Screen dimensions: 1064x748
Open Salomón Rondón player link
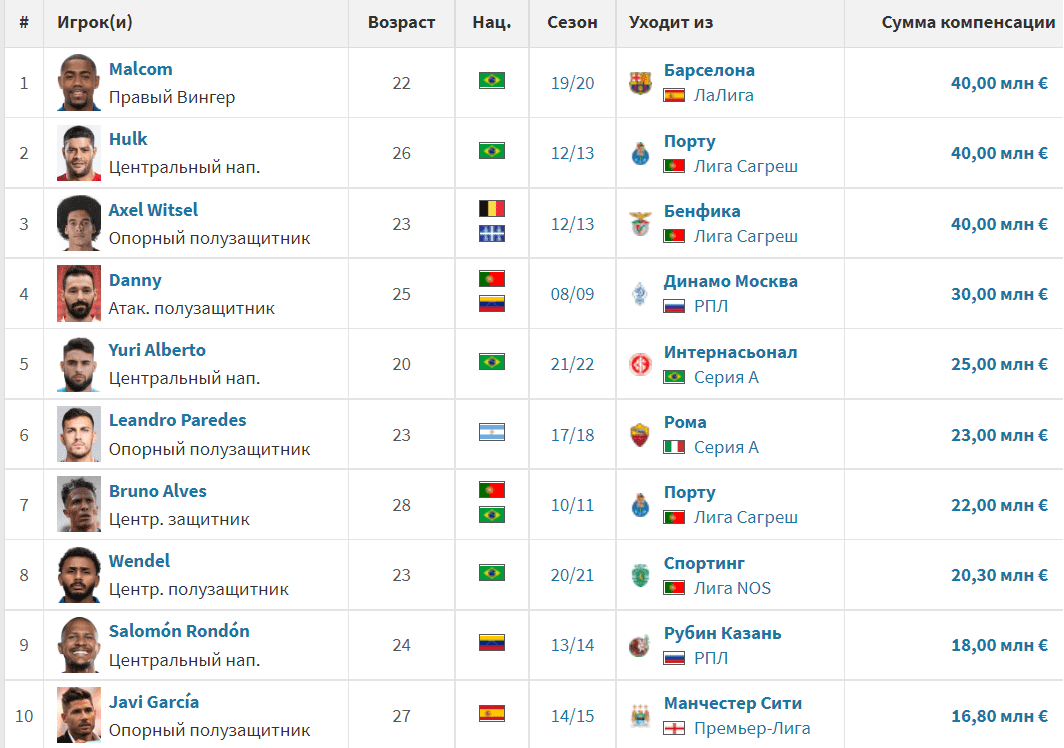(179, 631)
